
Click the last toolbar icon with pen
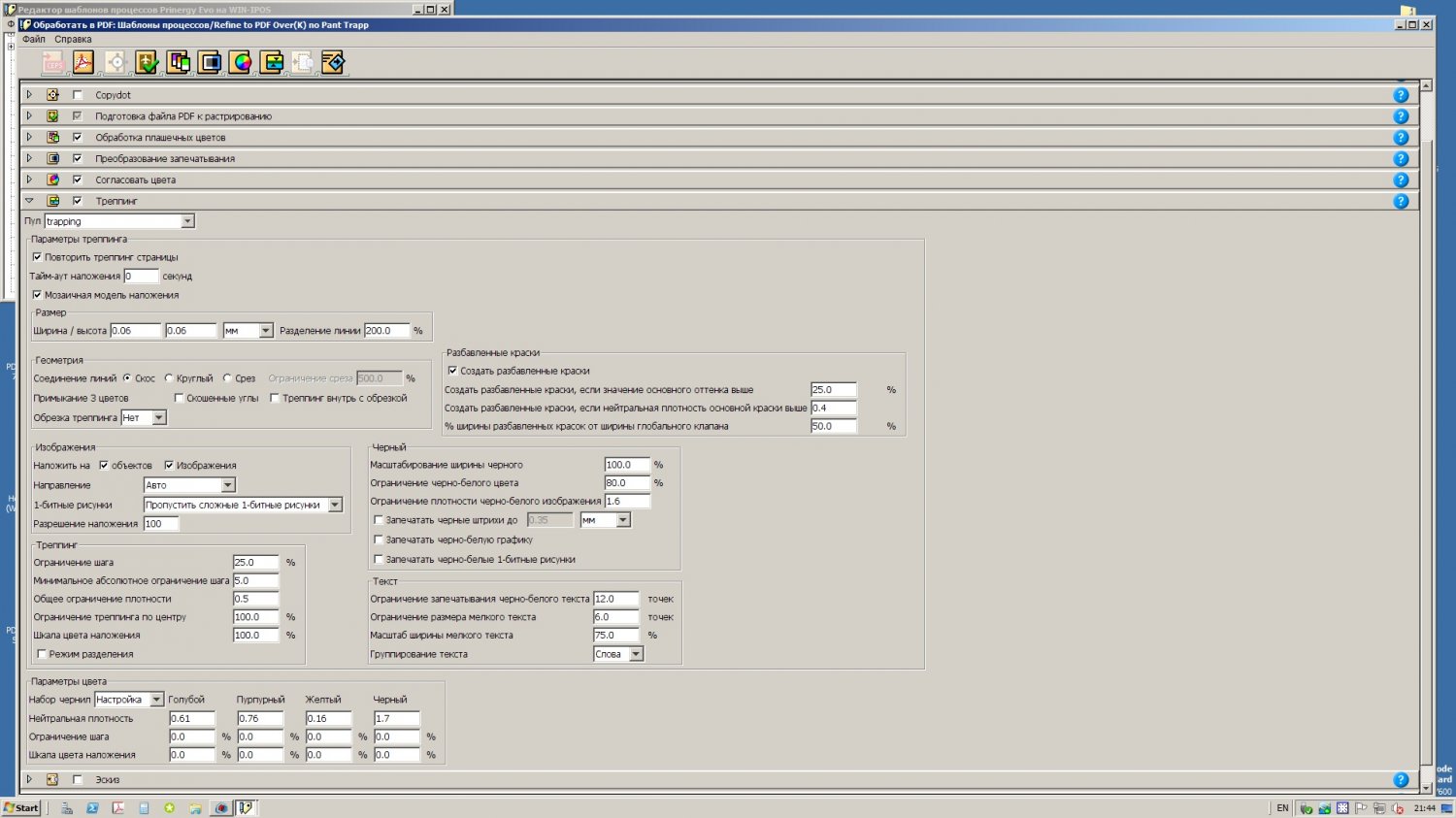(x=333, y=63)
